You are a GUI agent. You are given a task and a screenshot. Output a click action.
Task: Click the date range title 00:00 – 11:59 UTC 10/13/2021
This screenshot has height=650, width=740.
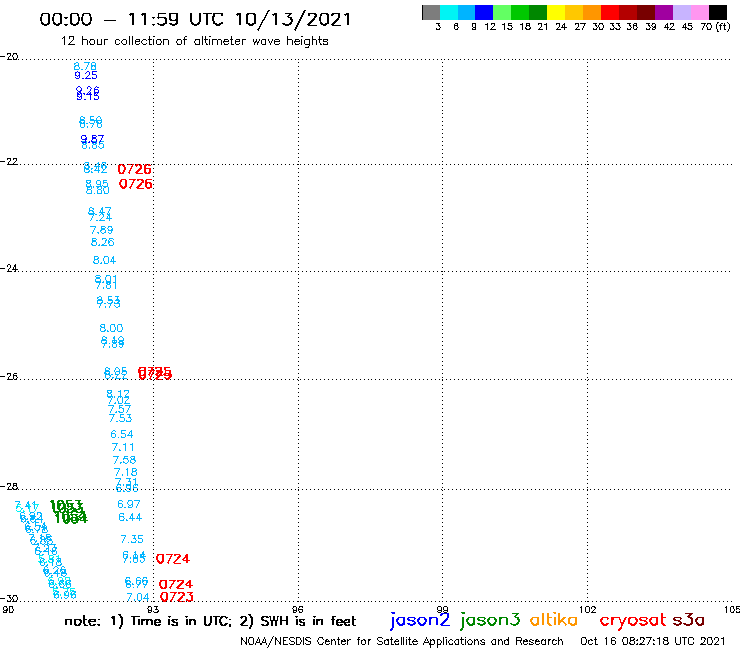click(x=195, y=19)
